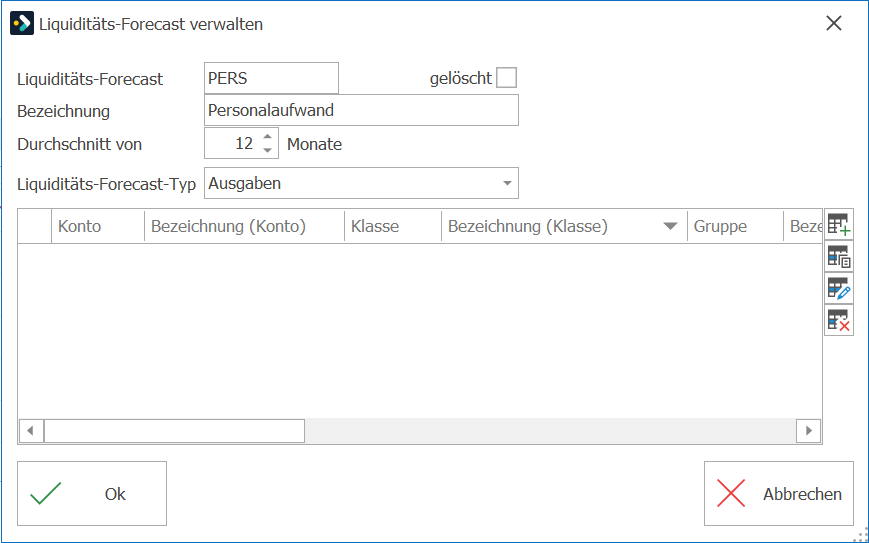869x543 pixels.
Task: Open the Liquiditäts-Forecast-Typ dropdown
Action: (507, 183)
